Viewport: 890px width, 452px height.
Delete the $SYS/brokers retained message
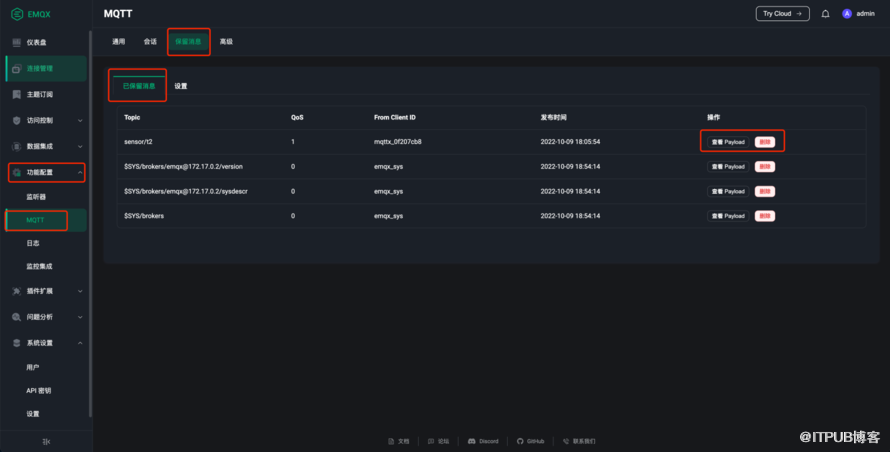point(765,215)
